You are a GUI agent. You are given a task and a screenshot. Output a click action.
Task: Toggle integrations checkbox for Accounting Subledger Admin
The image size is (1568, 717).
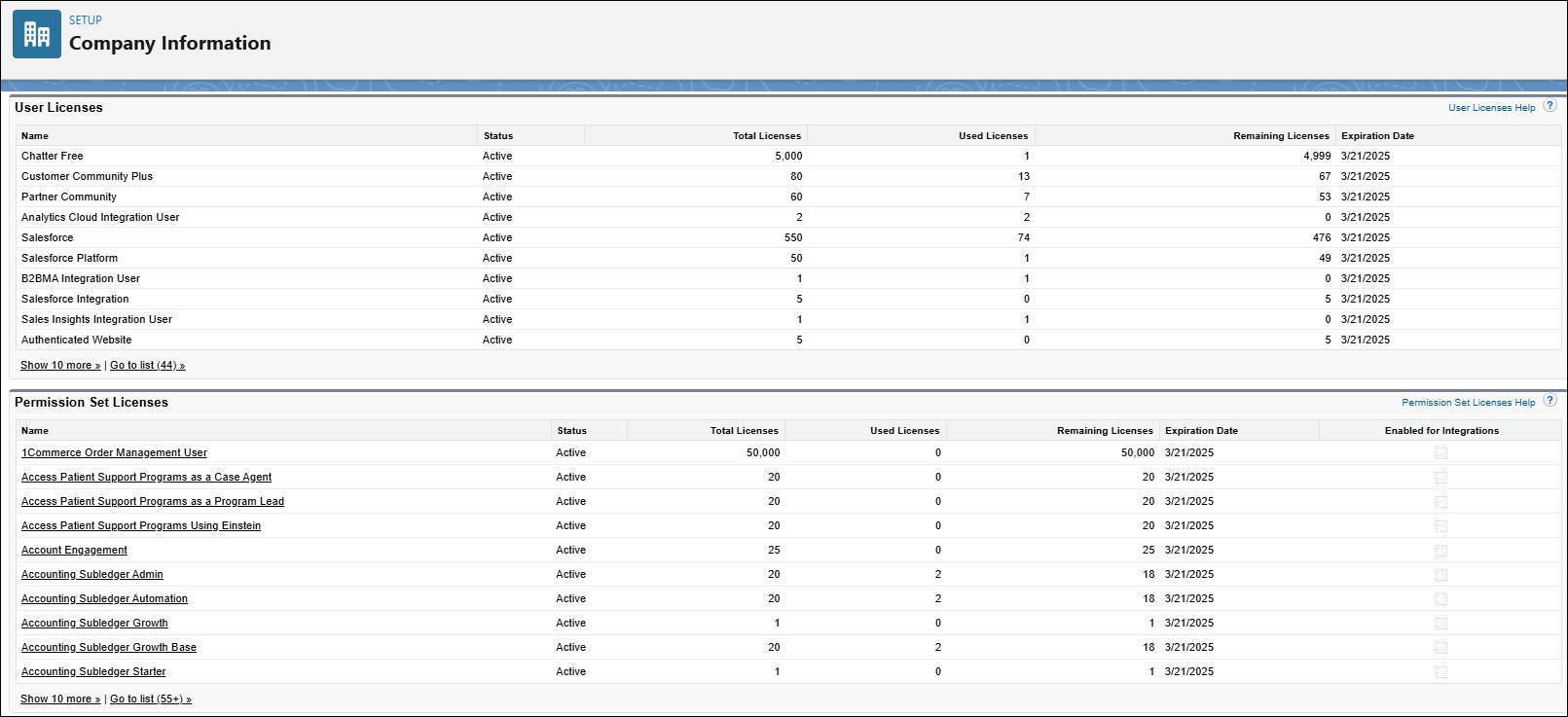(x=1440, y=575)
